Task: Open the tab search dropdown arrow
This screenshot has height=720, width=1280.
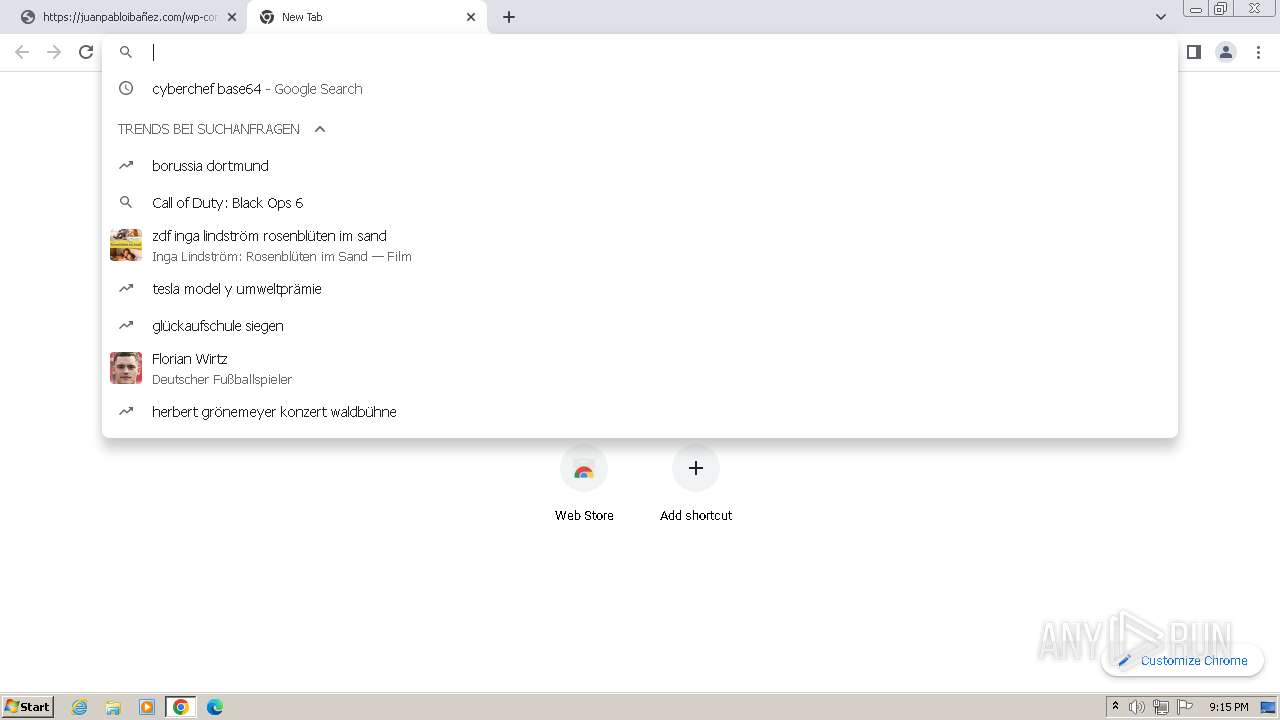Action: [x=1161, y=17]
